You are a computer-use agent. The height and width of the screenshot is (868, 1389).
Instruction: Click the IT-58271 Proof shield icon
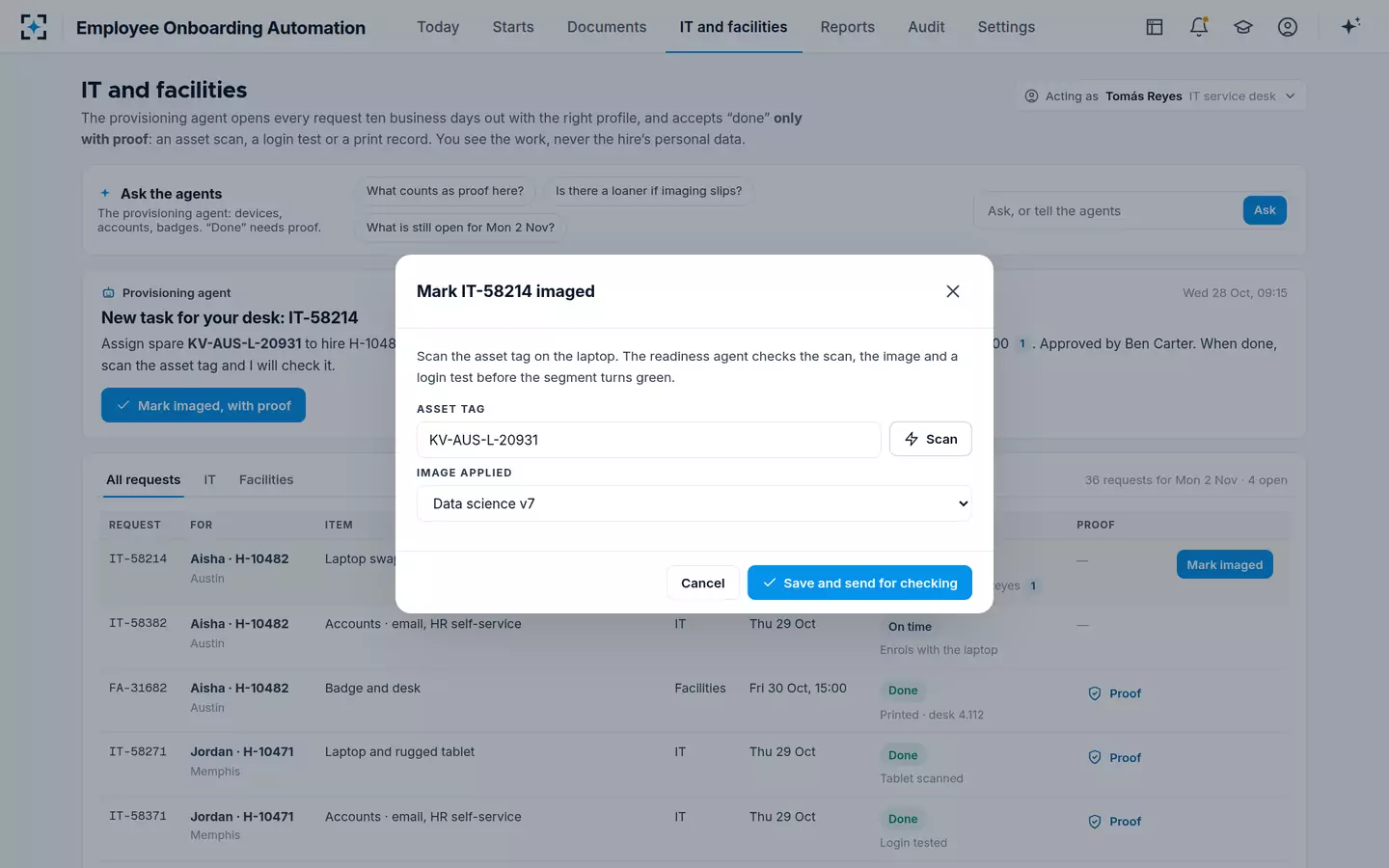(1095, 757)
